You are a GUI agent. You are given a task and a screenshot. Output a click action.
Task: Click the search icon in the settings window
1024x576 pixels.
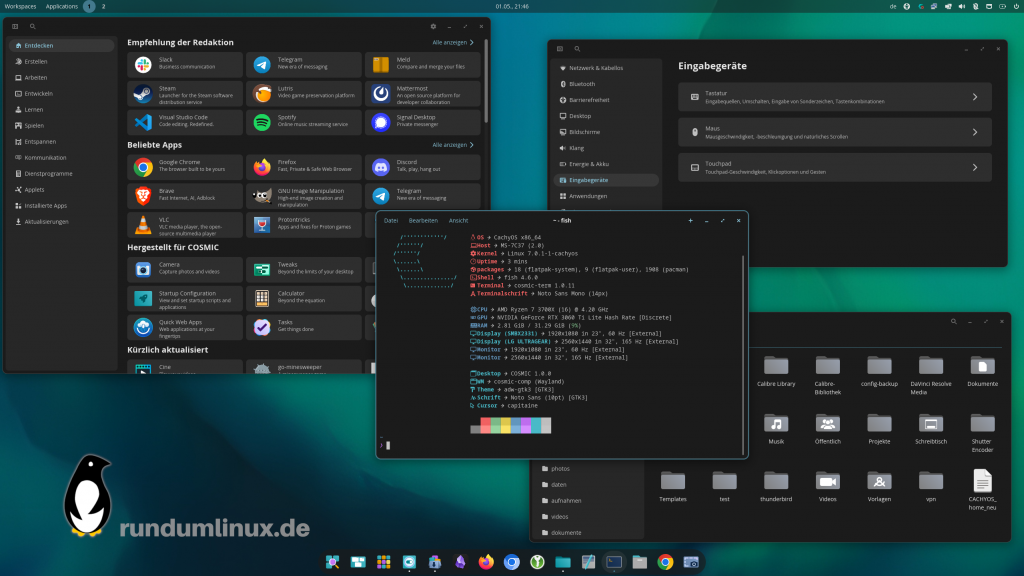(x=577, y=49)
